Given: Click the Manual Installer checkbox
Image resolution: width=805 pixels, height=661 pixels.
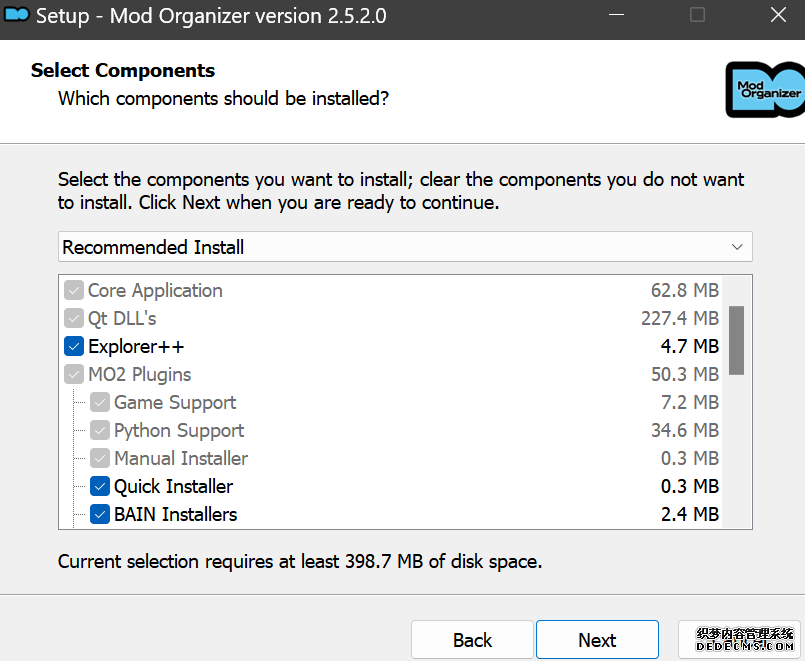Looking at the screenshot, I should point(100,459).
